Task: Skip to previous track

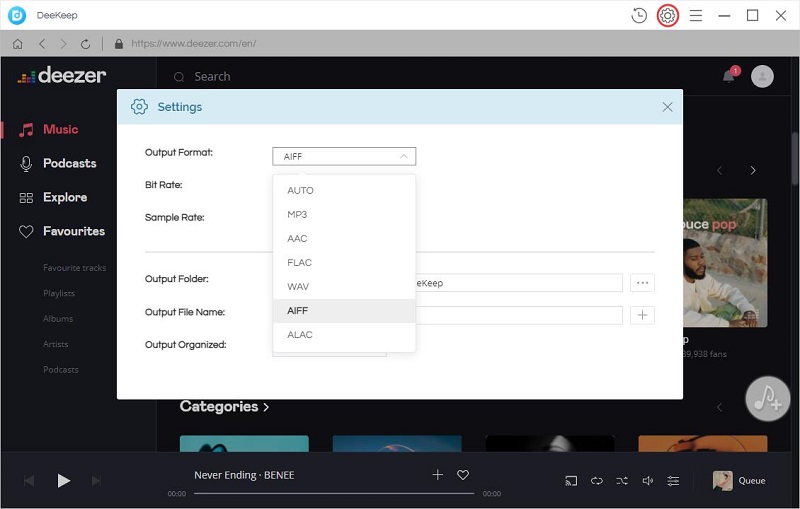Action: click(29, 480)
